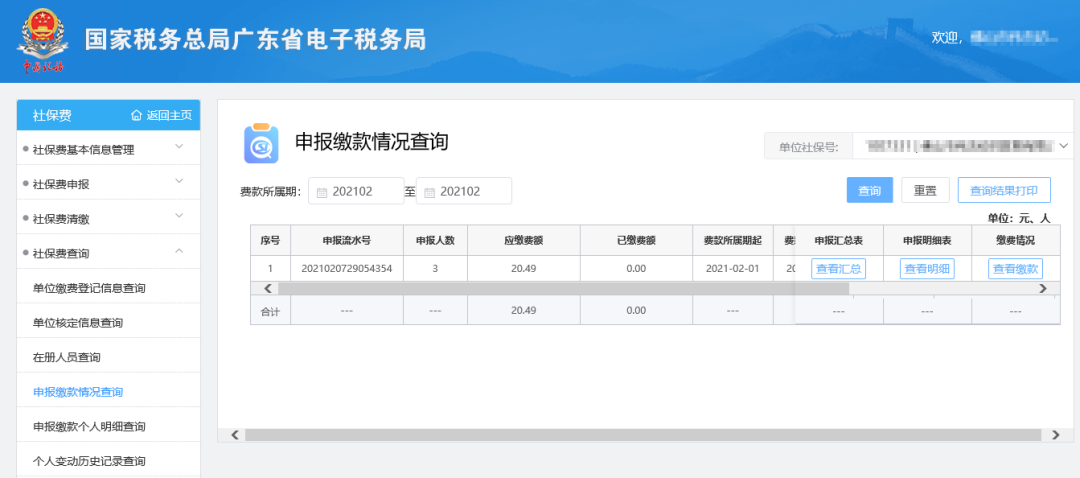Click 序号 column header
Image resolution: width=1080 pixels, height=478 pixels.
(270, 240)
